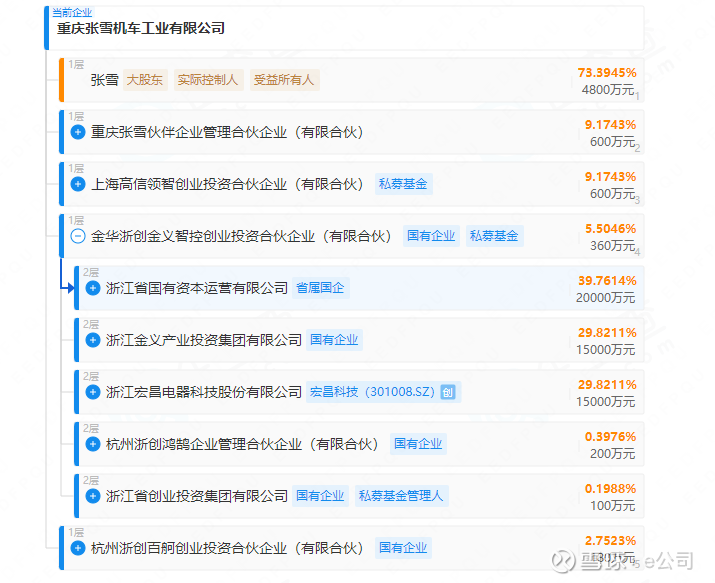Expand 浙江省国有资本运营有限公司 node
715x583 pixels.
tap(93, 288)
